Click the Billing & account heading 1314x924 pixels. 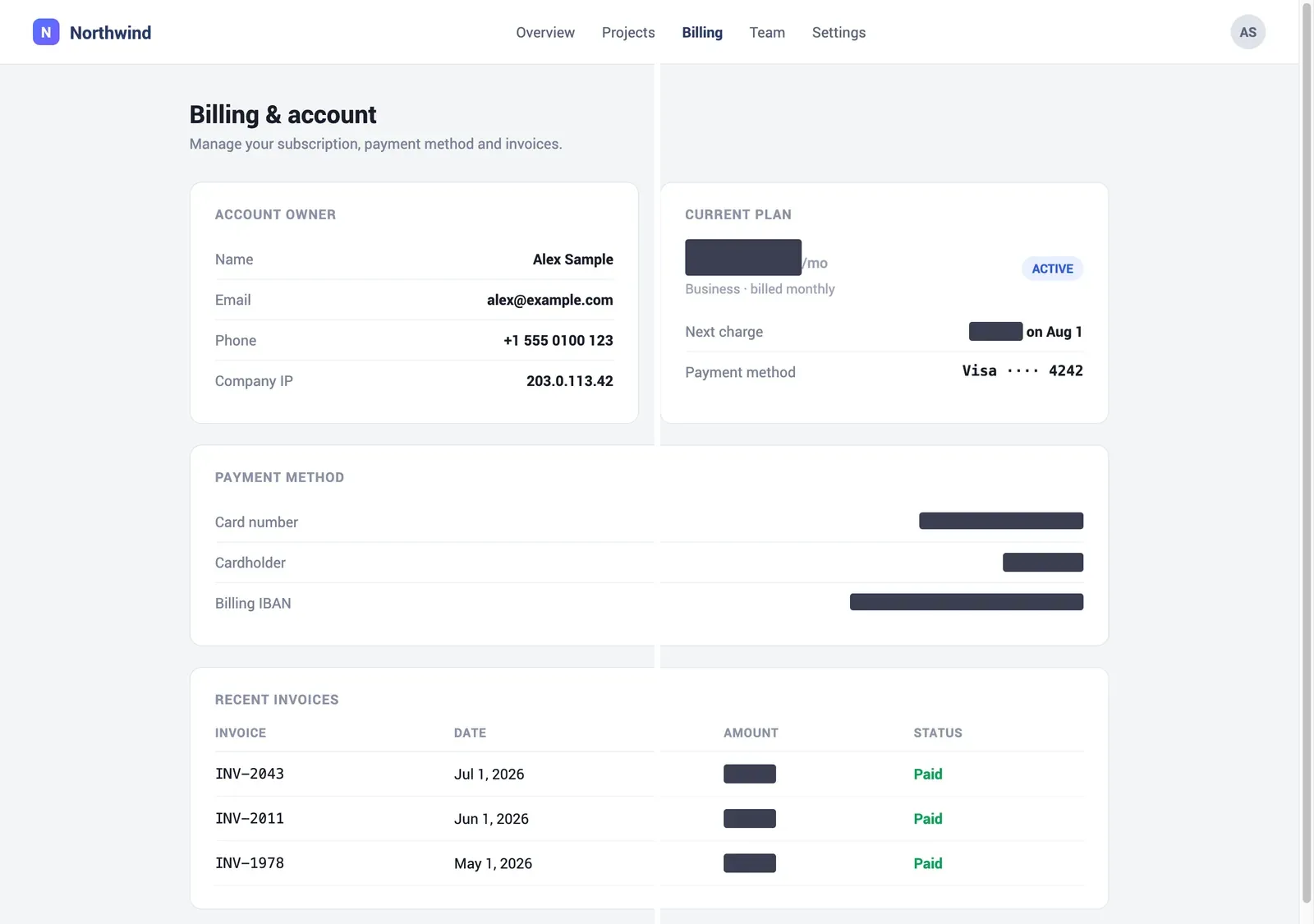[283, 114]
